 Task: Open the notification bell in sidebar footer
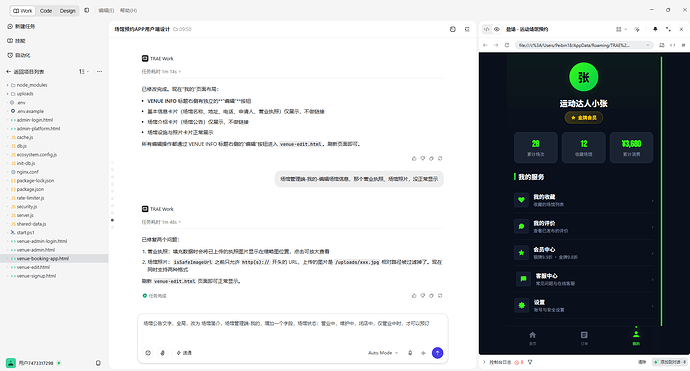[98, 363]
